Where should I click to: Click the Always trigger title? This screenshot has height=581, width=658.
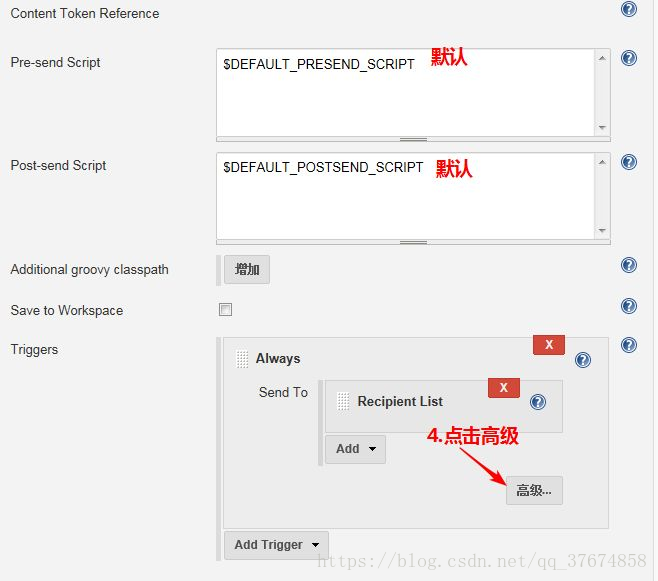278,359
